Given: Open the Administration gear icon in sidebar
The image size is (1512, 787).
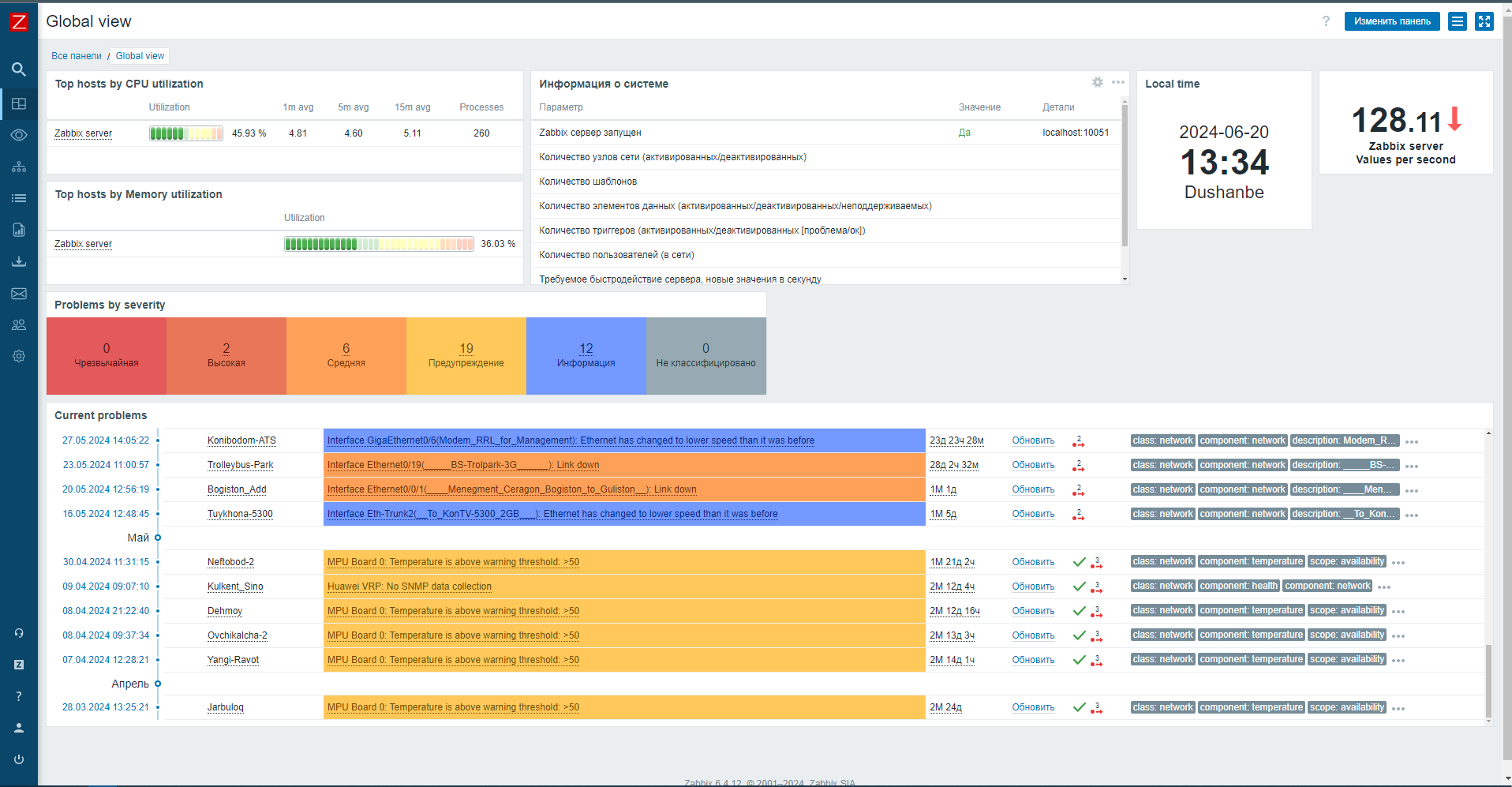Looking at the screenshot, I should coord(19,356).
